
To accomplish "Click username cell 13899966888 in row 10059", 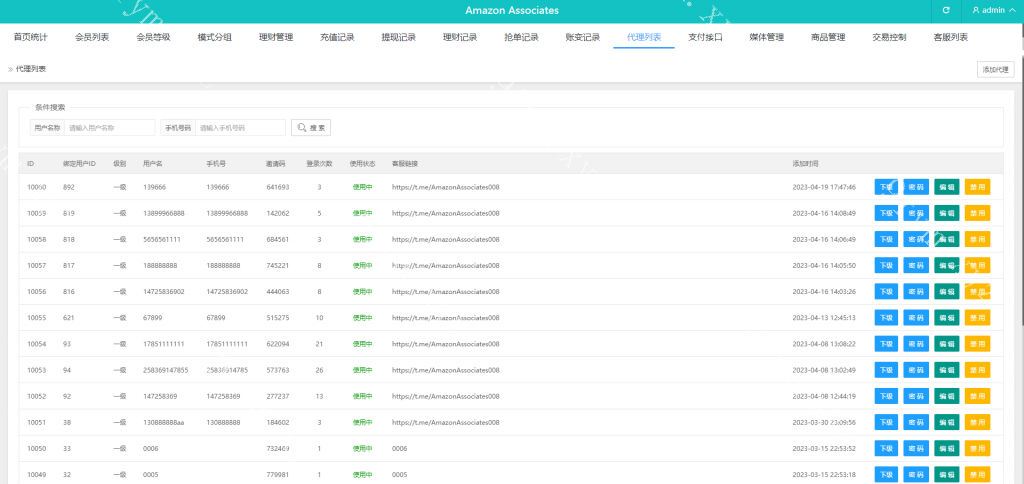I will [163, 214].
